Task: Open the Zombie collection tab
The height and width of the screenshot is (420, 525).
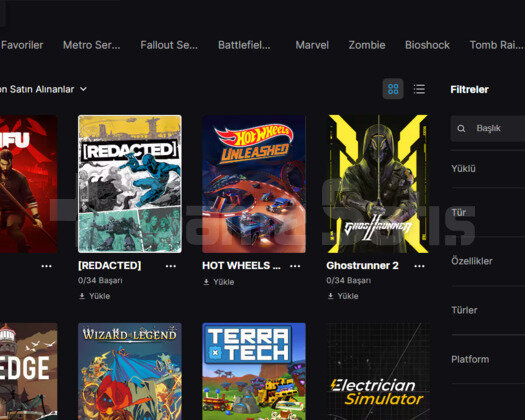Action: coord(367,45)
